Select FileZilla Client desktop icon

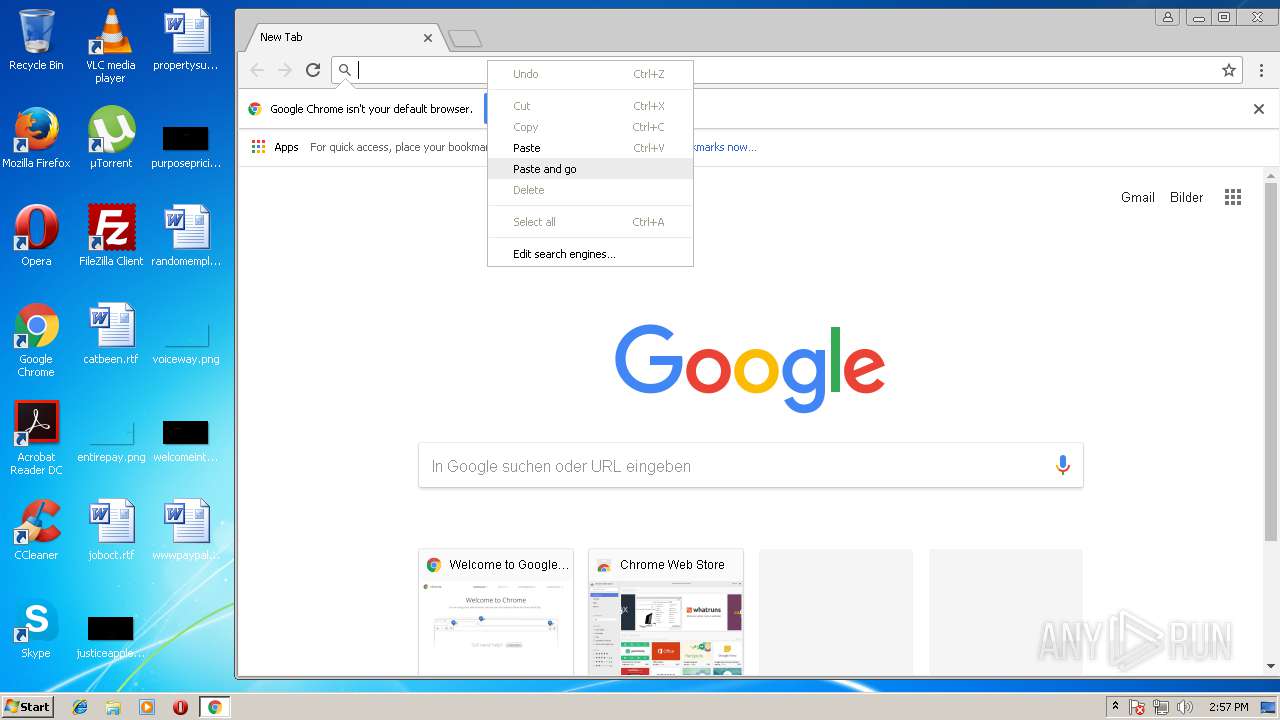111,236
